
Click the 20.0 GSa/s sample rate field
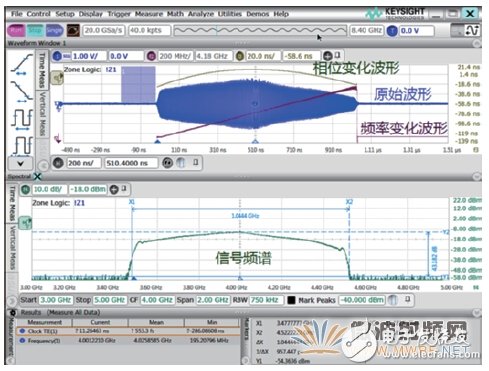(103, 30)
